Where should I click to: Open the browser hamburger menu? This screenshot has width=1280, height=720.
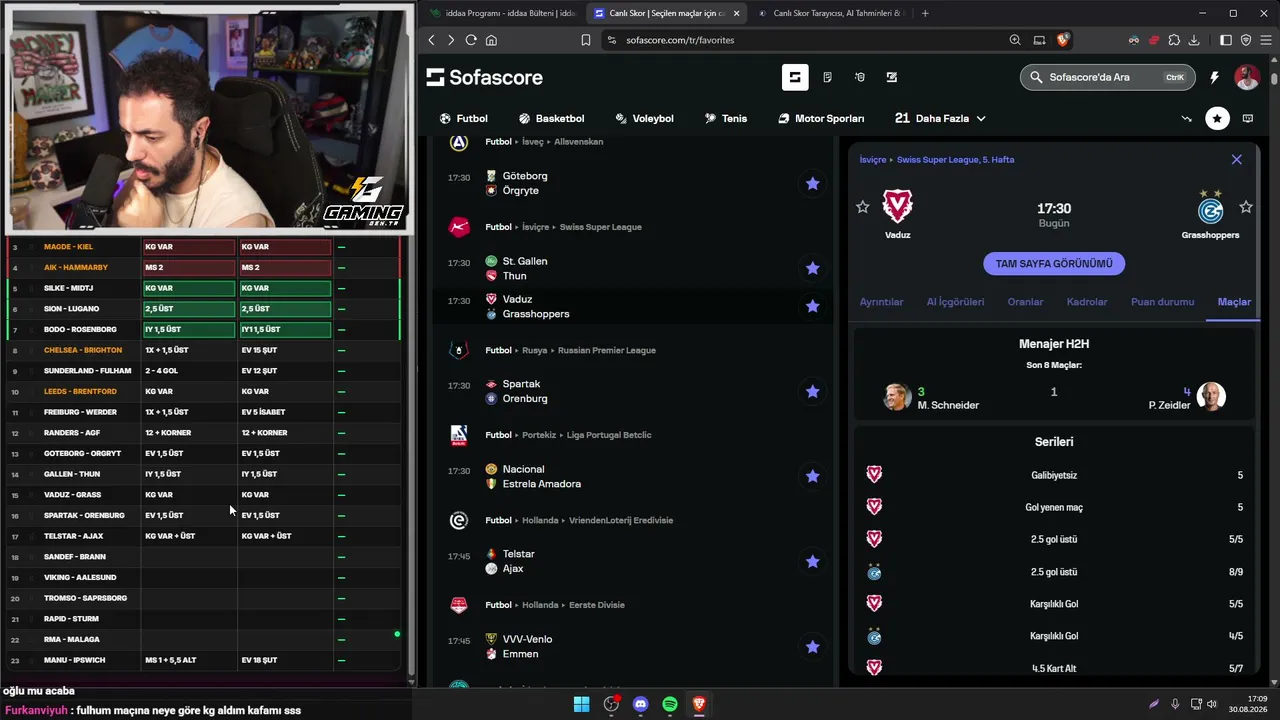(x=1265, y=40)
